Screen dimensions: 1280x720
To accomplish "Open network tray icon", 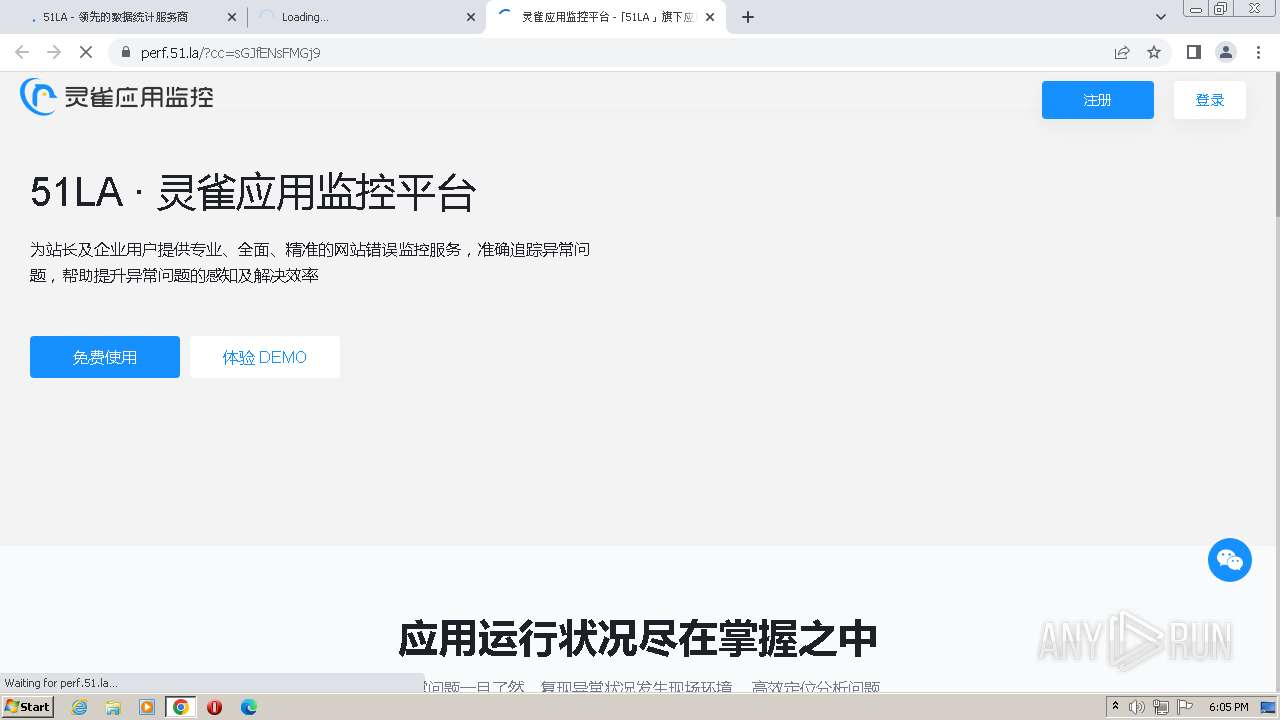I will tap(1161, 707).
